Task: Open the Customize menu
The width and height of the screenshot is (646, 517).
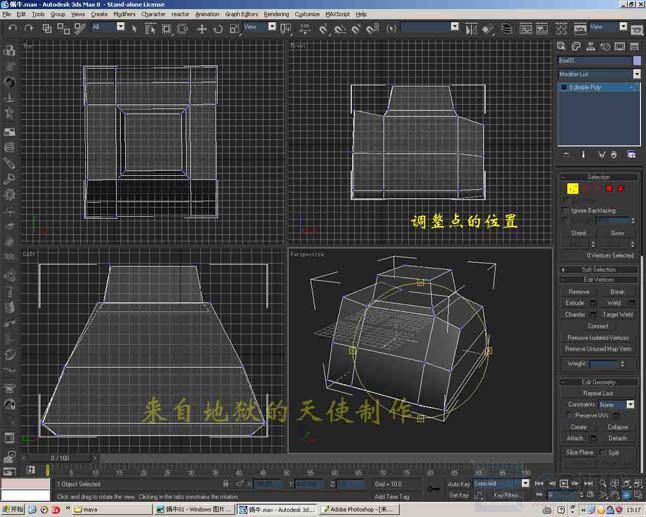Action: click(307, 14)
